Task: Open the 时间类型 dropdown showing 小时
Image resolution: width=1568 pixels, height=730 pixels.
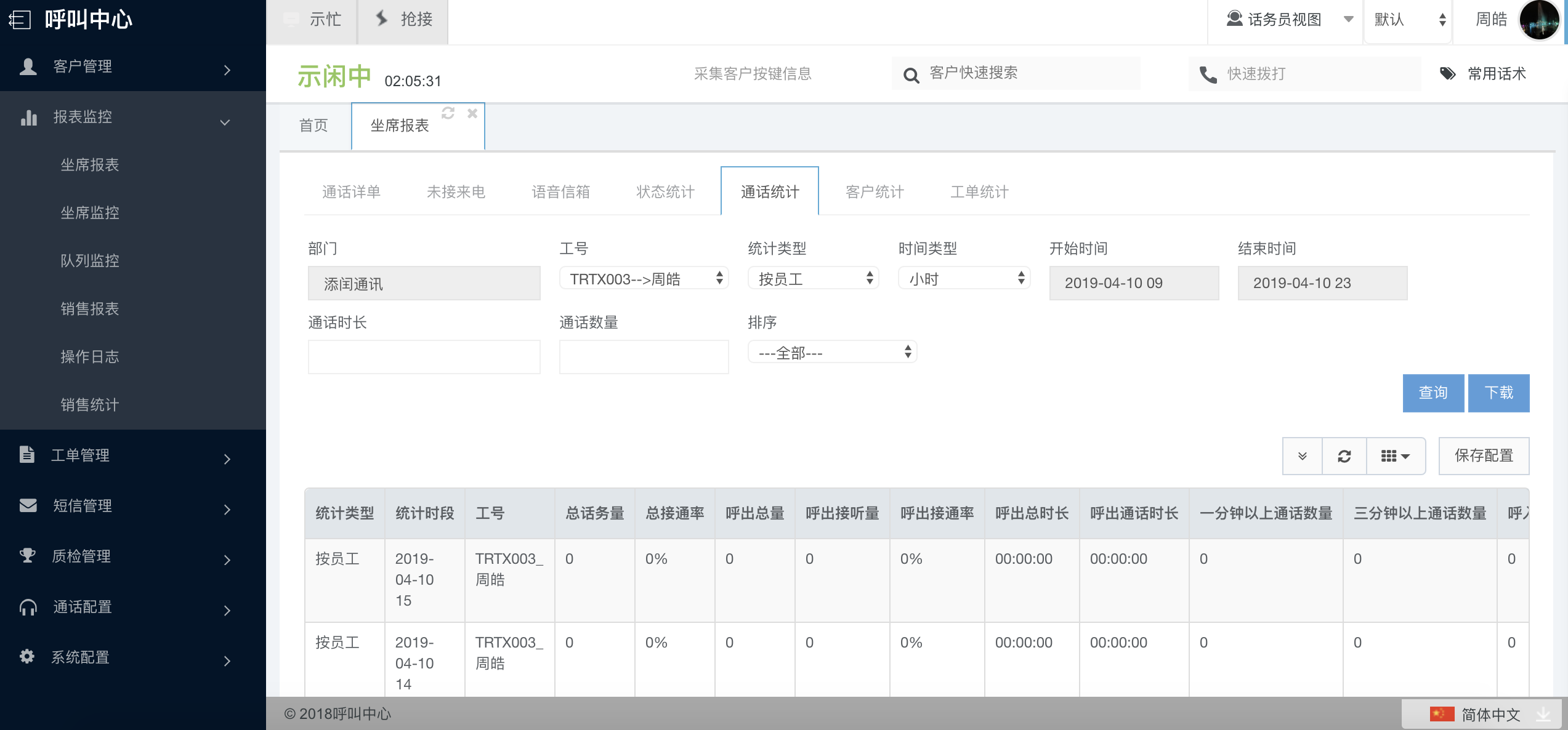Action: 963,279
